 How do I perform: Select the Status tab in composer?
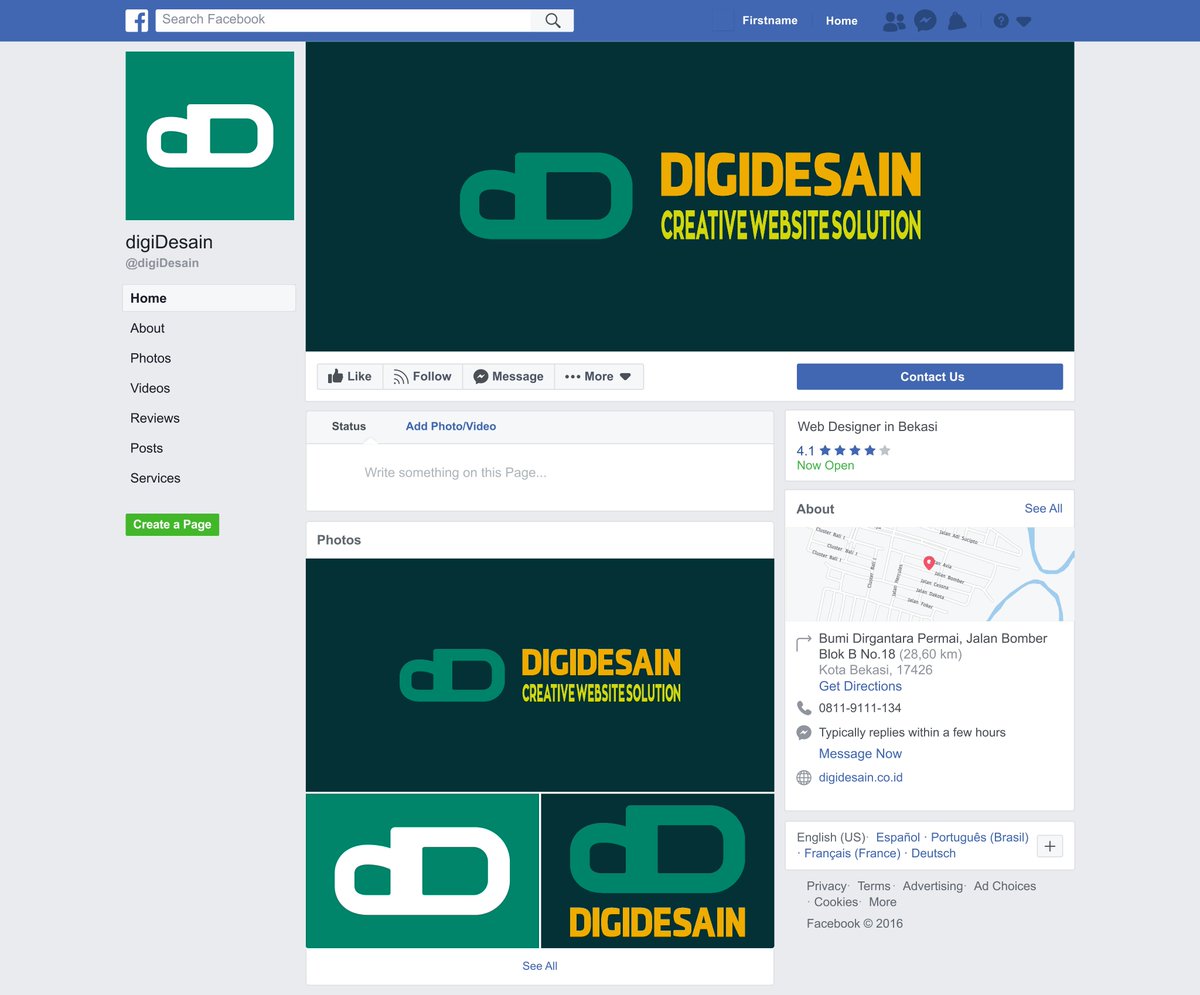(x=349, y=426)
